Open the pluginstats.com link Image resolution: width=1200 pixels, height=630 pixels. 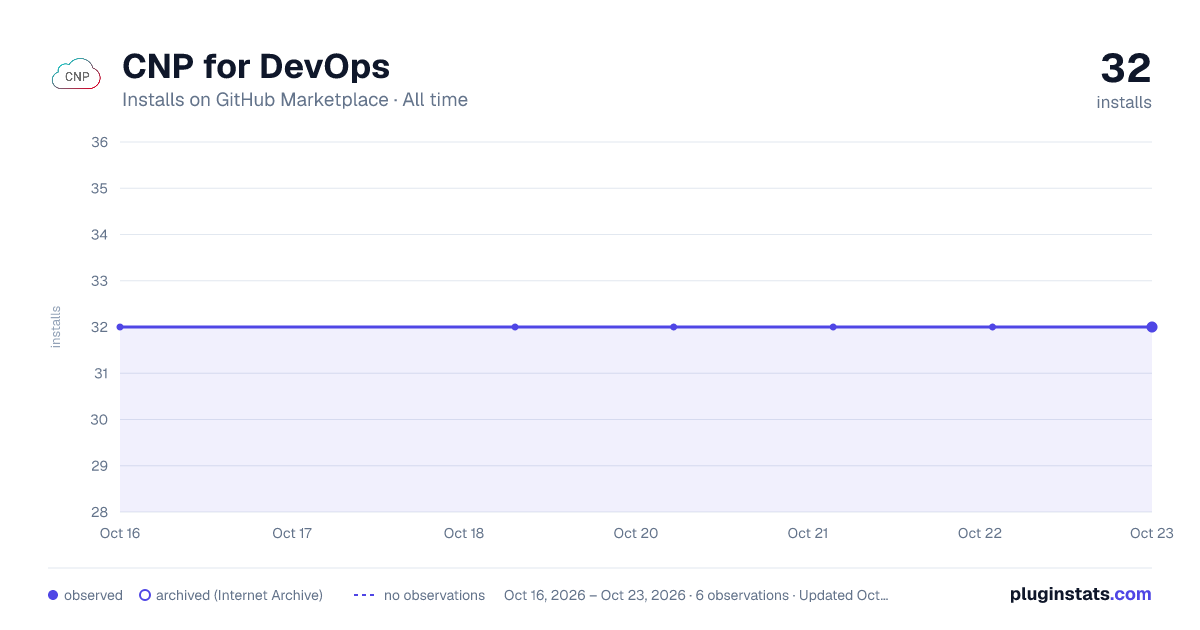[1081, 594]
